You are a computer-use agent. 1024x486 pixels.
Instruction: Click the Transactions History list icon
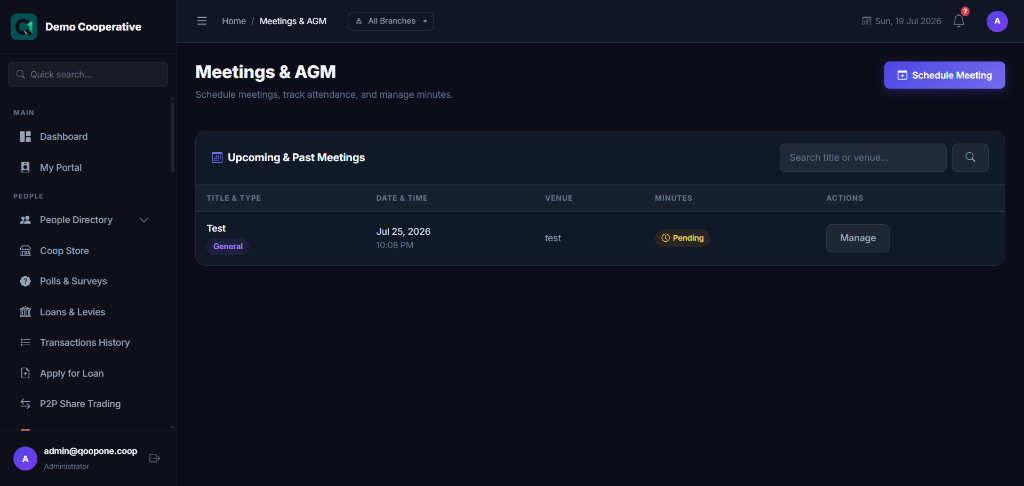25,342
